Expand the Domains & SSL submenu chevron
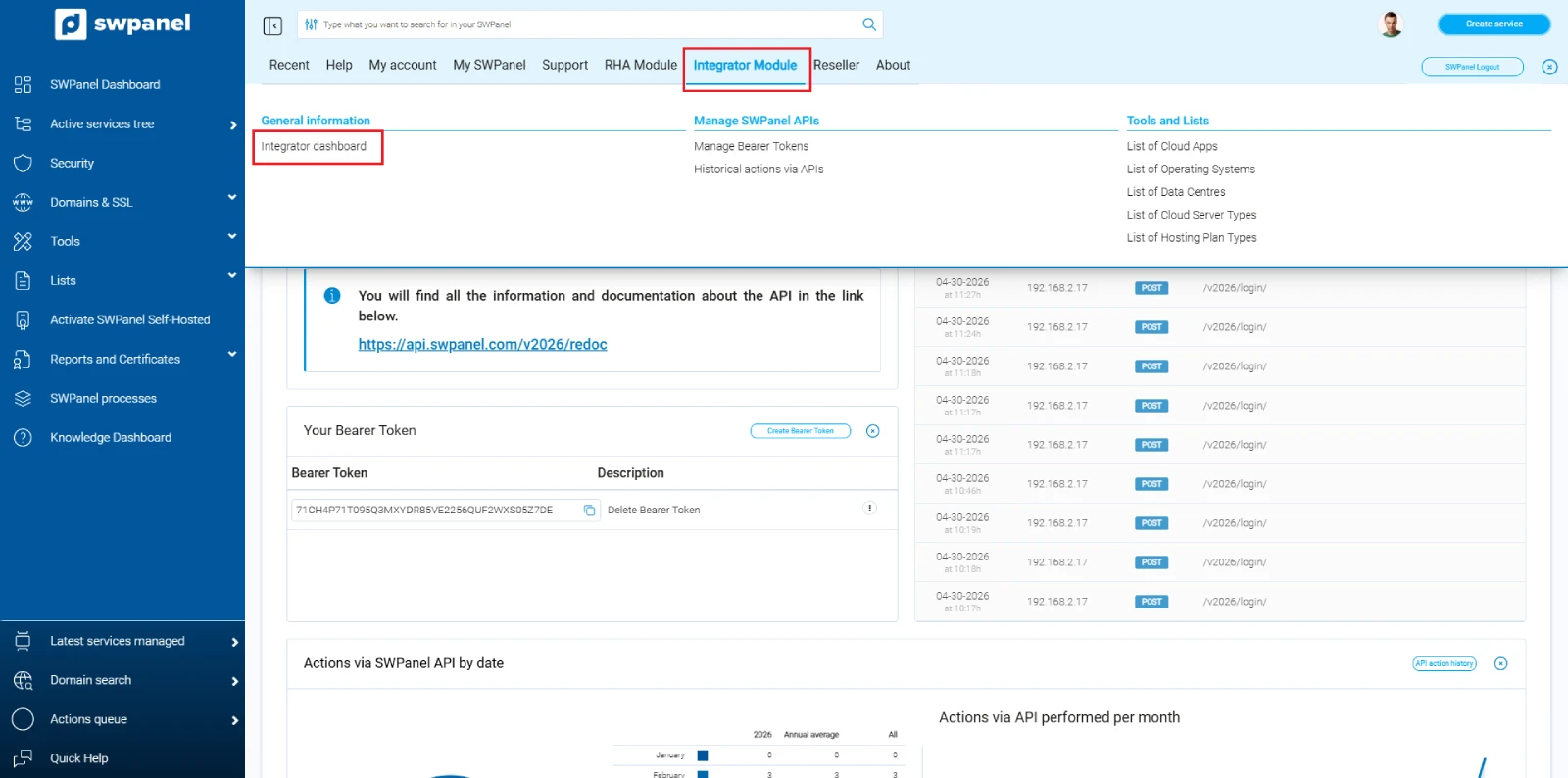This screenshot has height=778, width=1568. pyautogui.click(x=232, y=197)
